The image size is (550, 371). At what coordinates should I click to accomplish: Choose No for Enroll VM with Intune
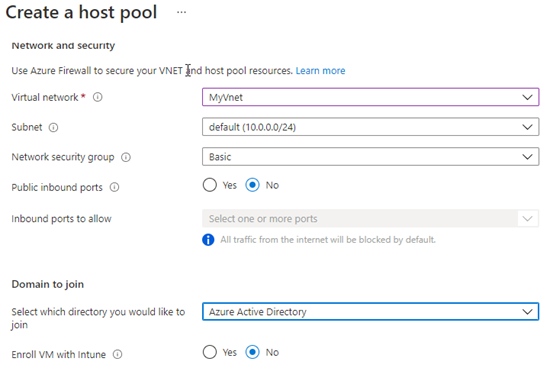pyautogui.click(x=253, y=352)
